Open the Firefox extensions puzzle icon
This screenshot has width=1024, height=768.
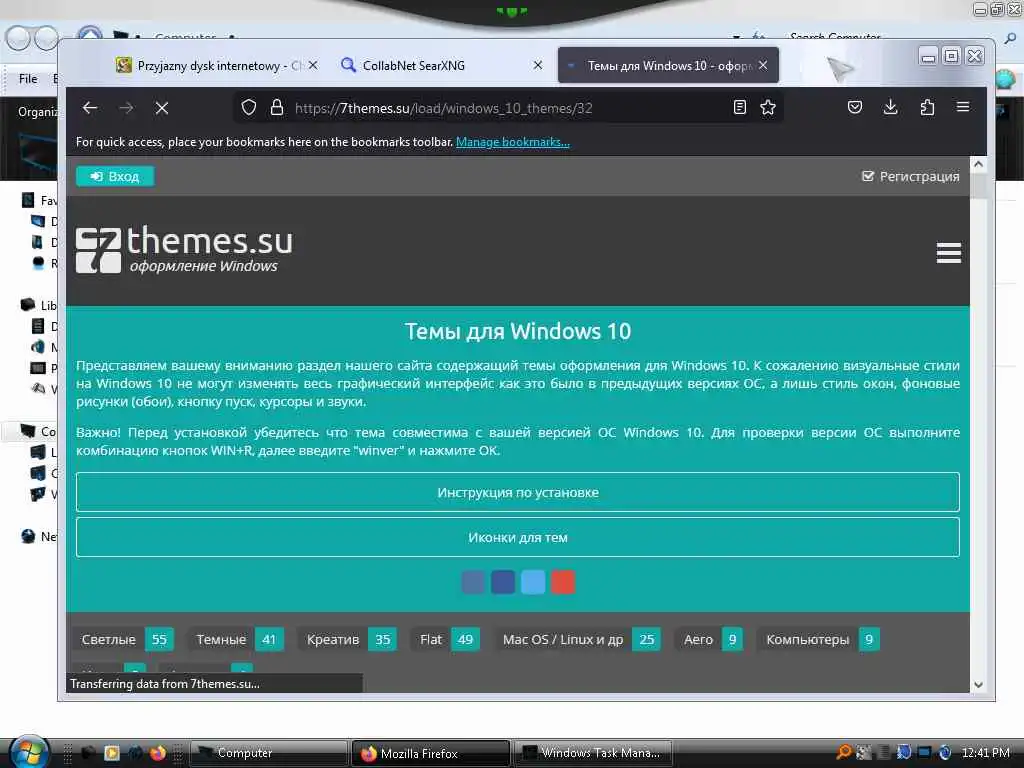(x=927, y=107)
